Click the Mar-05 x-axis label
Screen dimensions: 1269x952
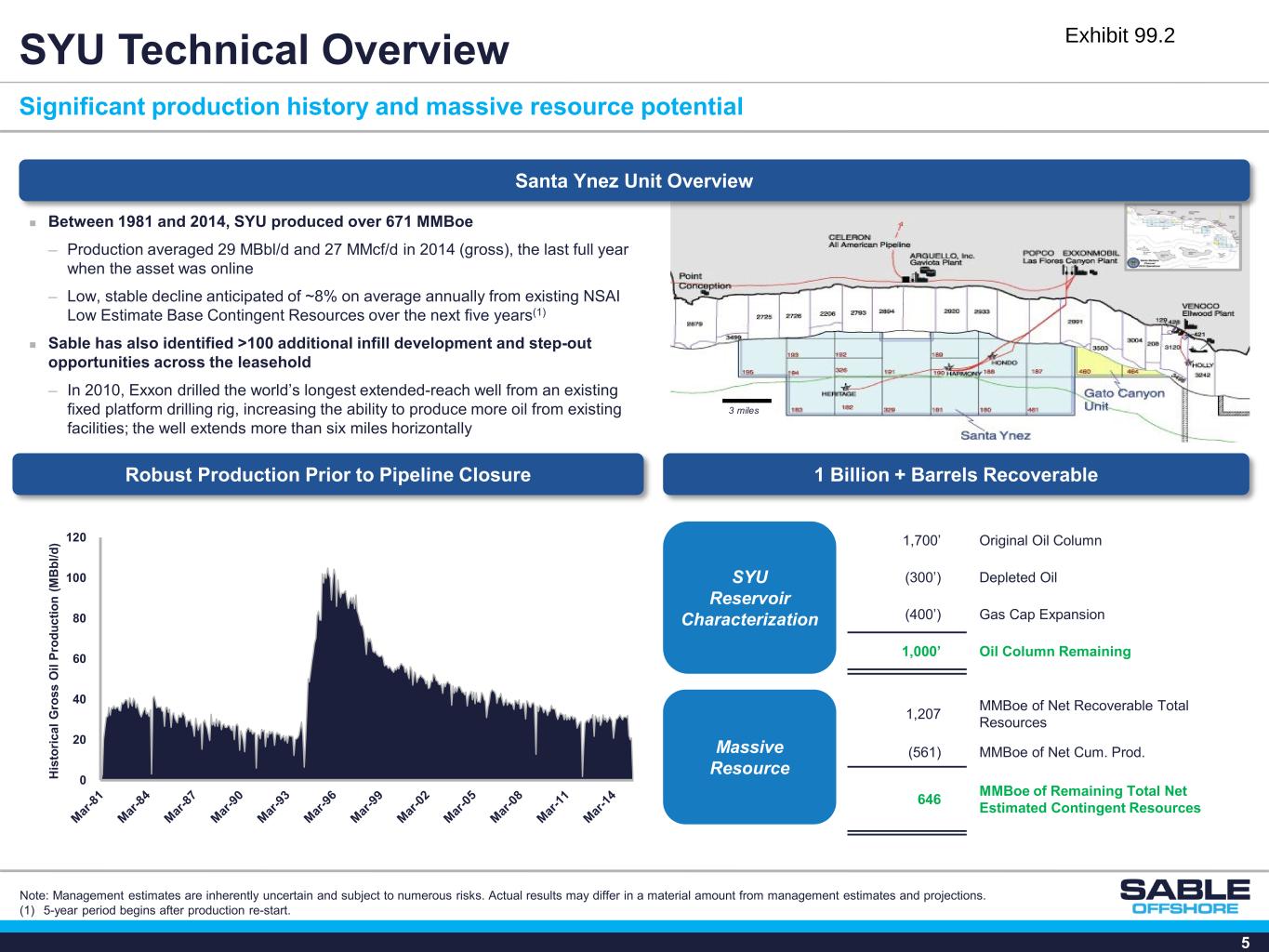(459, 805)
